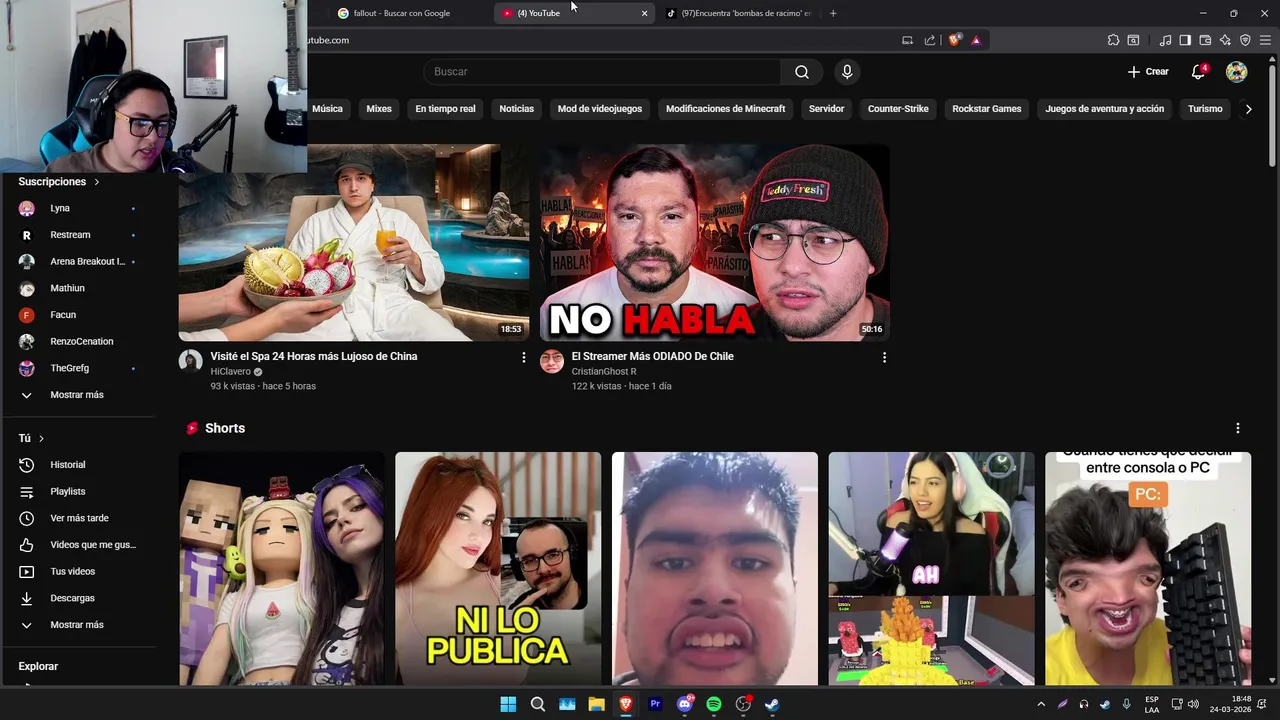
Task: Toggle the browser sidebar panel icon
Action: 1185,40
